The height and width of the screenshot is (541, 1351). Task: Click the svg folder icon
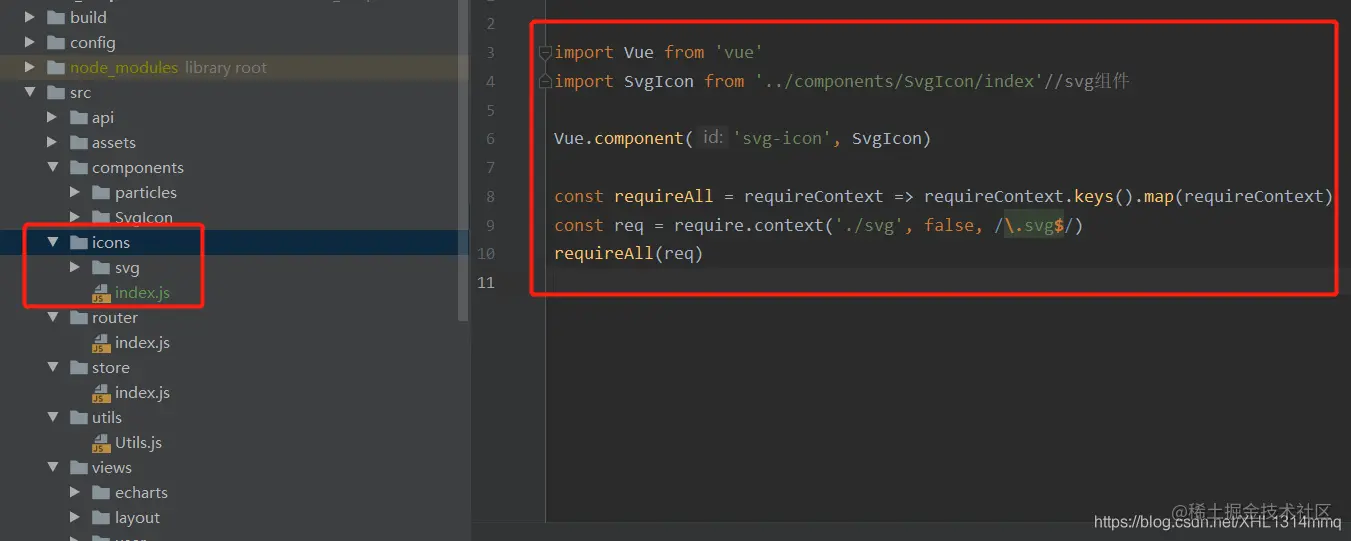100,267
